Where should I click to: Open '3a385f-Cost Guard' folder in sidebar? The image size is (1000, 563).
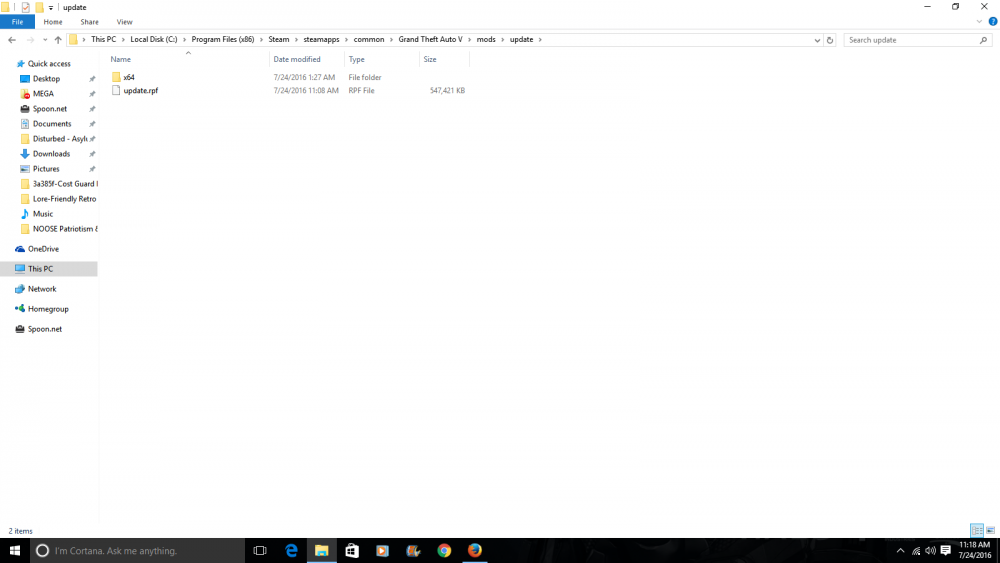point(65,184)
